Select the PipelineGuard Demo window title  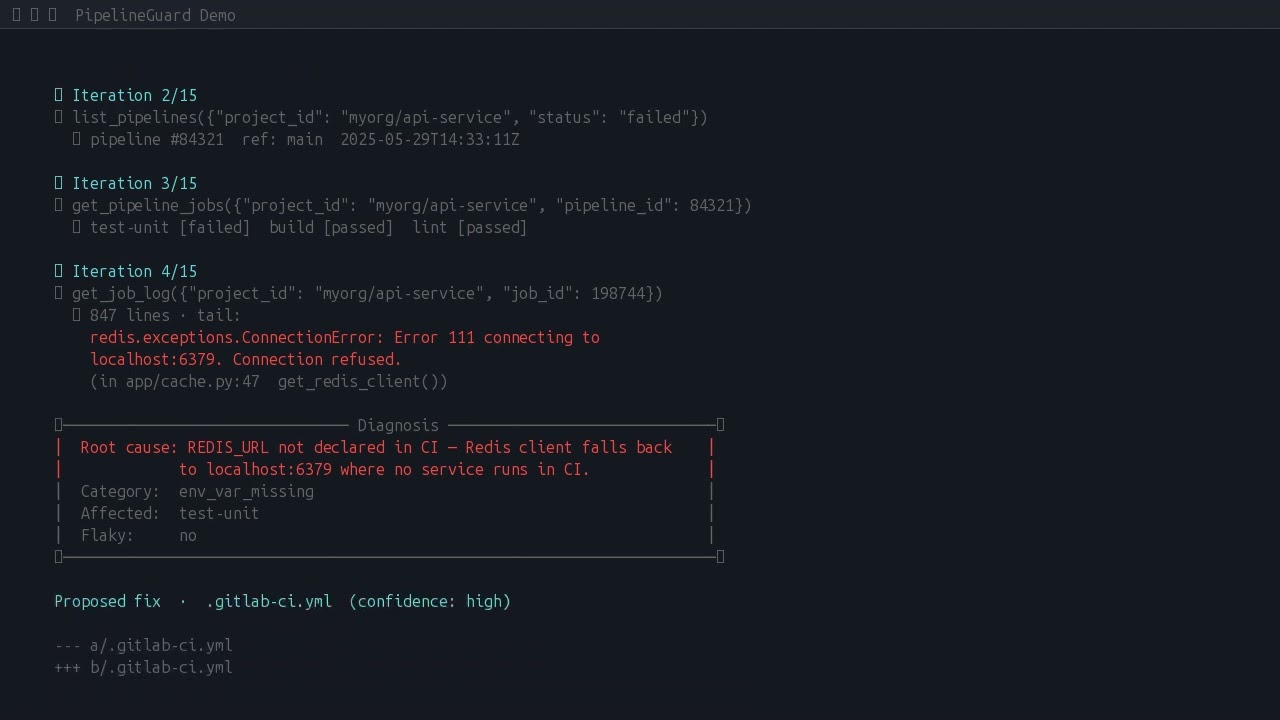pyautogui.click(x=155, y=15)
